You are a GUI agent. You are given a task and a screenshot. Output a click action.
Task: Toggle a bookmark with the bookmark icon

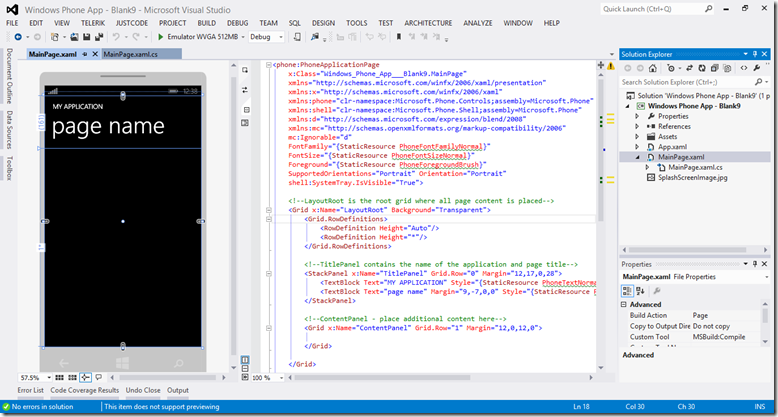point(398,37)
